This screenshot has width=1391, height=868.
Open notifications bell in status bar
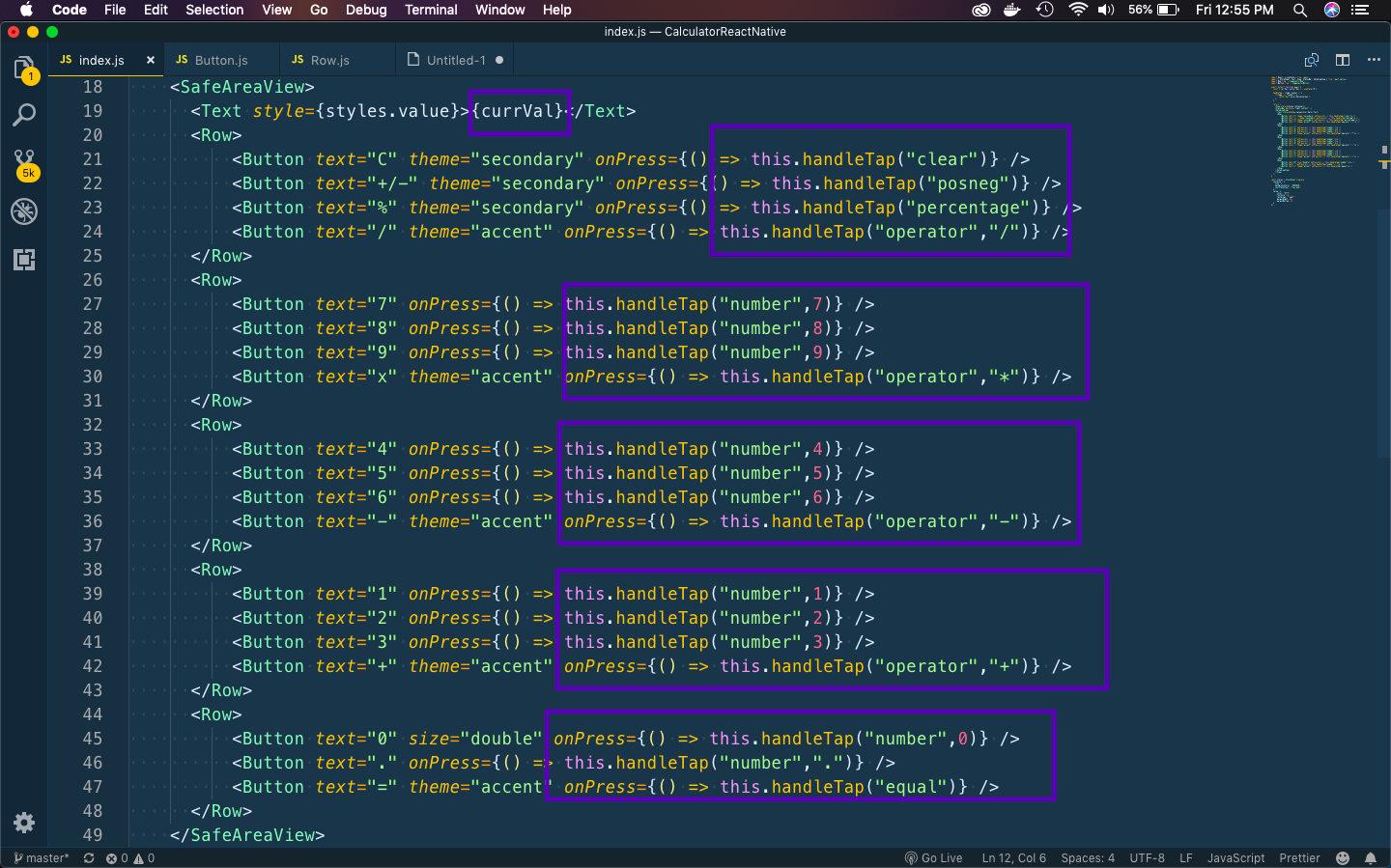[1371, 857]
